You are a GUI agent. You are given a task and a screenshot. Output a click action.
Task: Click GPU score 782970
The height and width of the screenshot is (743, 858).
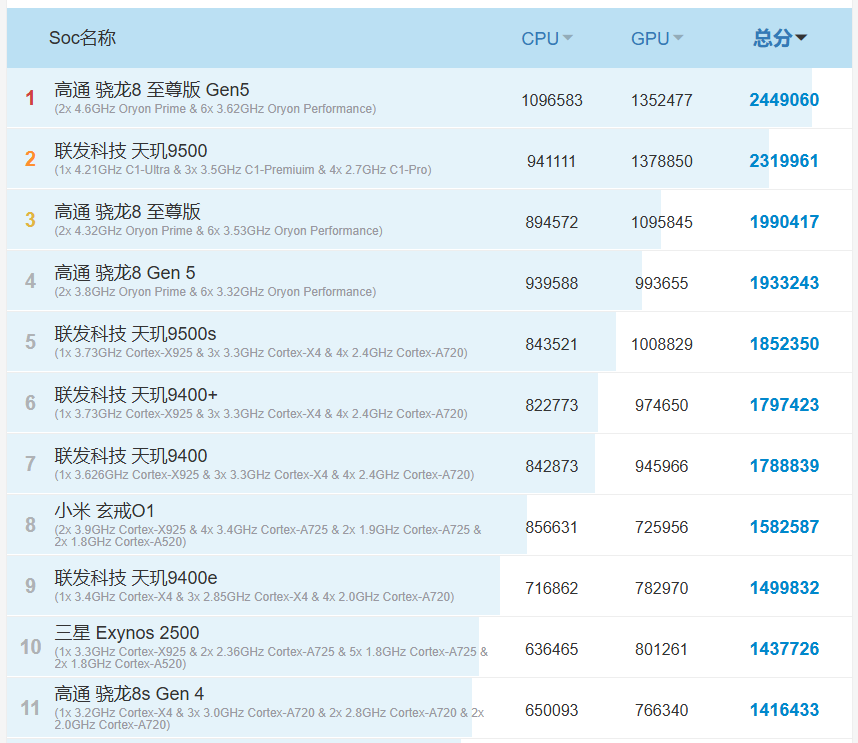(662, 588)
